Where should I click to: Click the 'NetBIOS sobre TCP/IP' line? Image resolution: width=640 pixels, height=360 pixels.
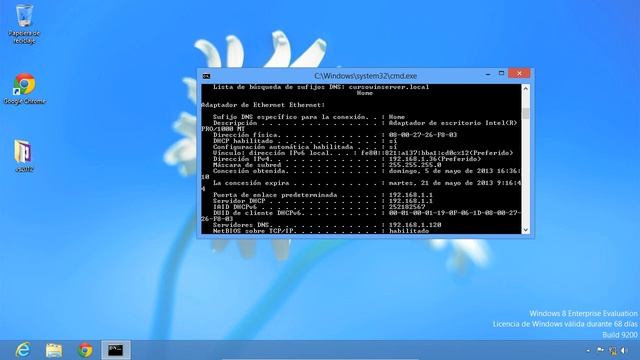tap(321, 231)
